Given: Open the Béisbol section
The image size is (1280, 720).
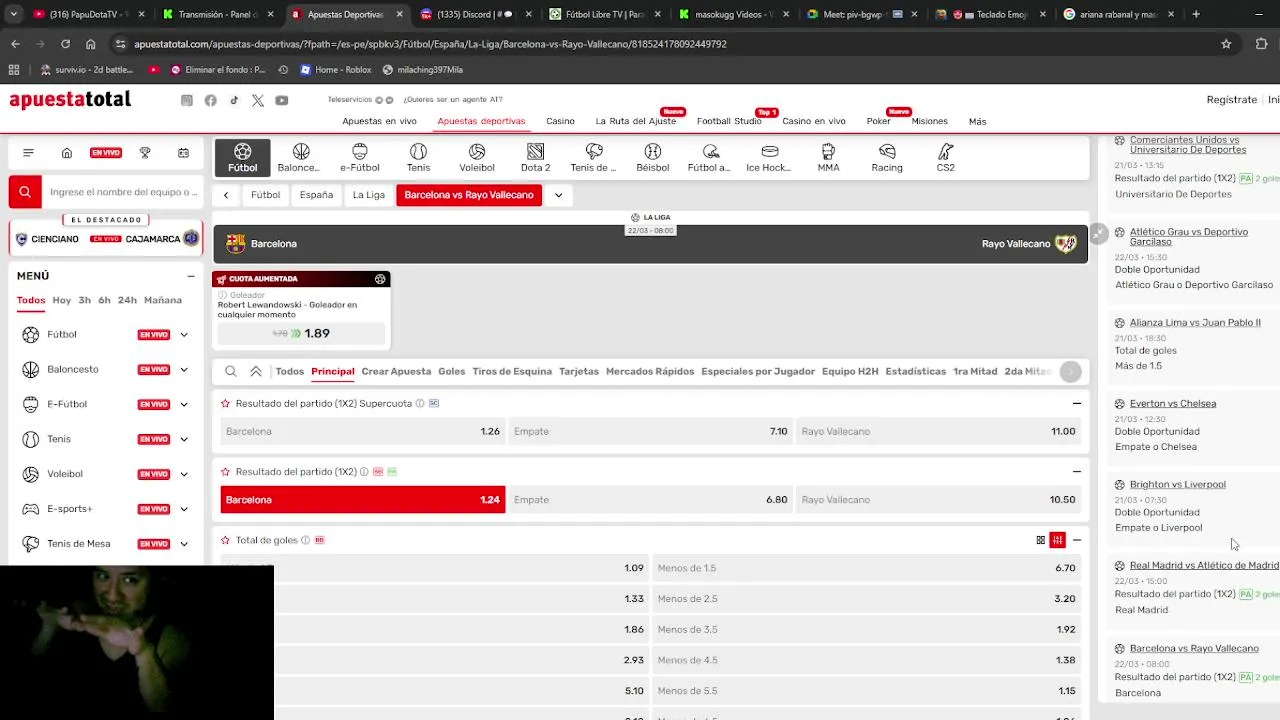Looking at the screenshot, I should (x=652, y=158).
